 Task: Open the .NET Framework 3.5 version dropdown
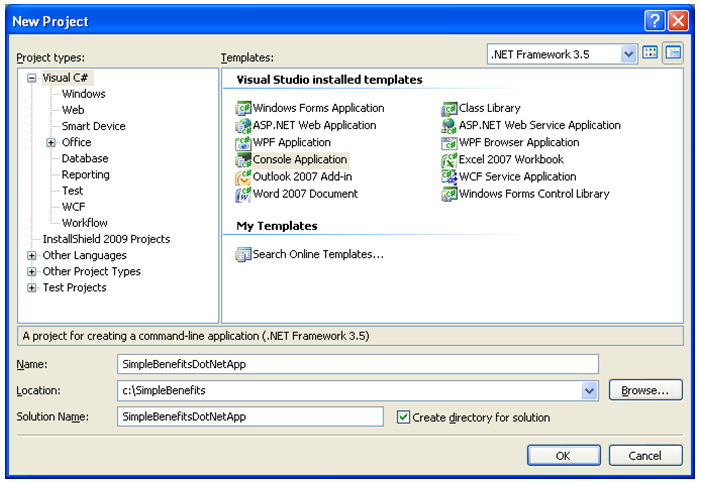(x=628, y=55)
